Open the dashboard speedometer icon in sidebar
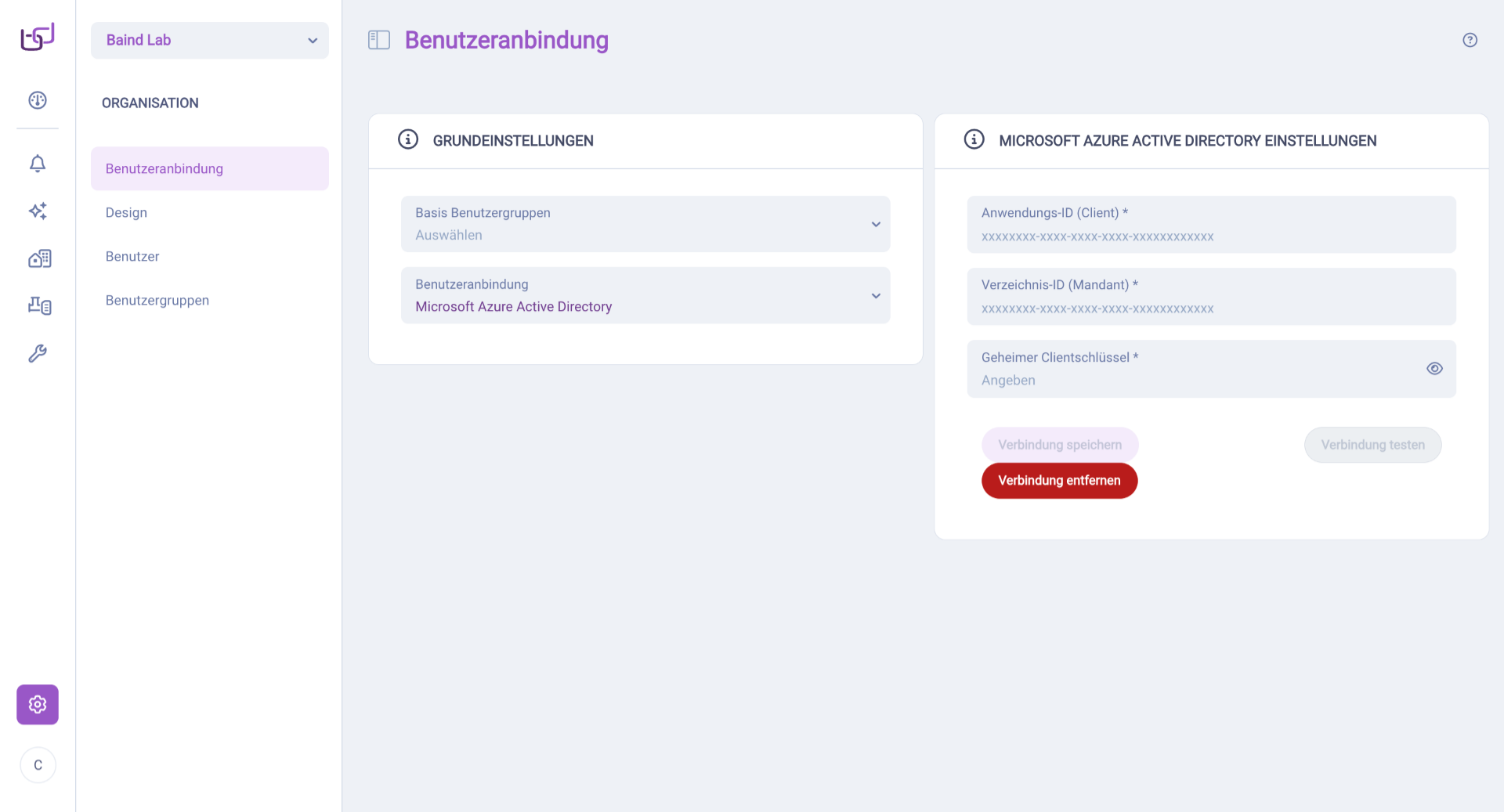The width and height of the screenshot is (1504, 812). 37,100
